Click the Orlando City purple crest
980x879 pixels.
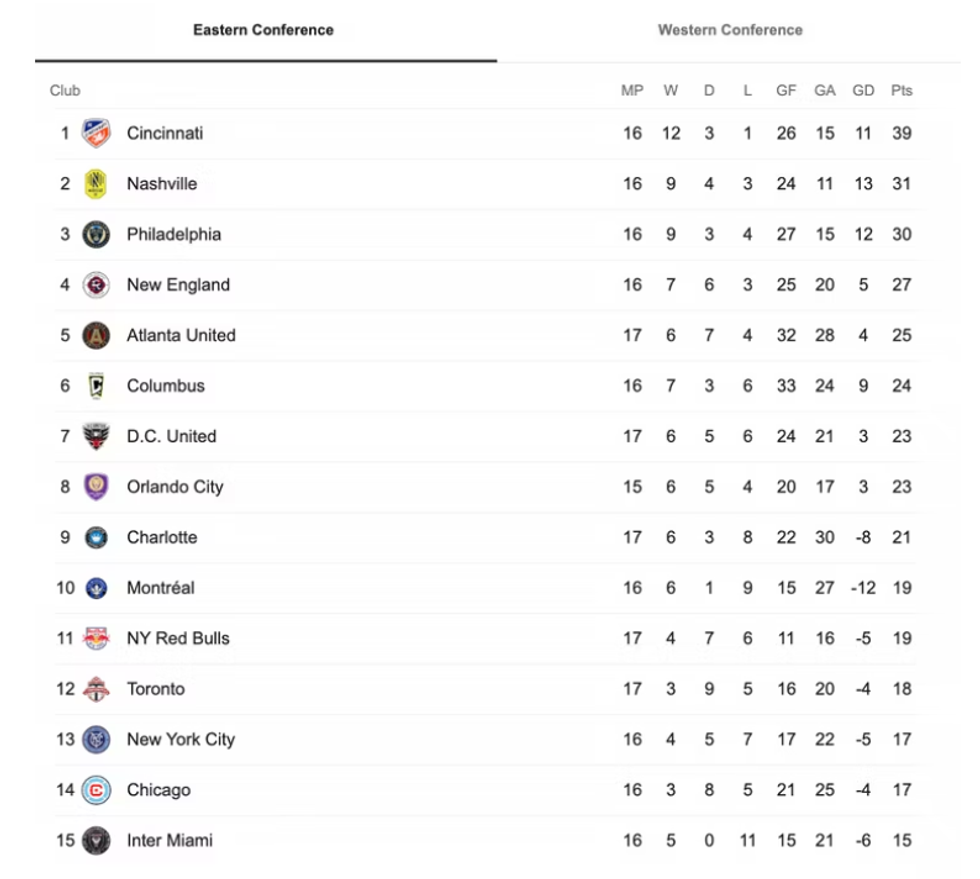(96, 487)
